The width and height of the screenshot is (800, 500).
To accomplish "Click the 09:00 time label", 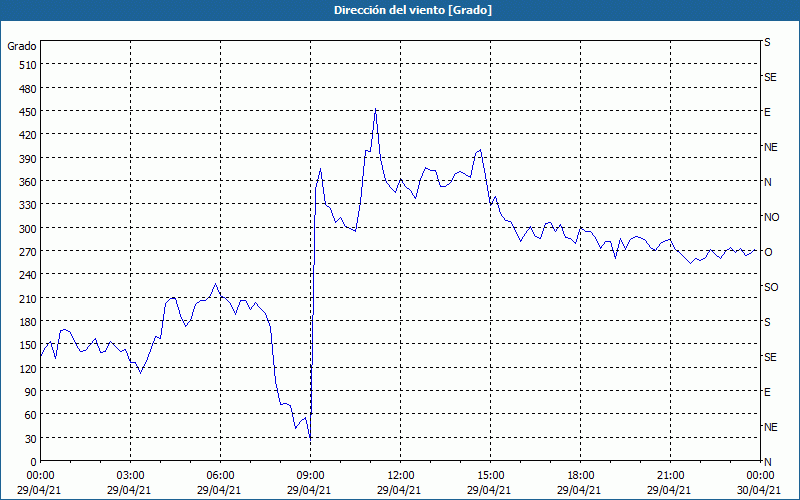I will (310, 476).
